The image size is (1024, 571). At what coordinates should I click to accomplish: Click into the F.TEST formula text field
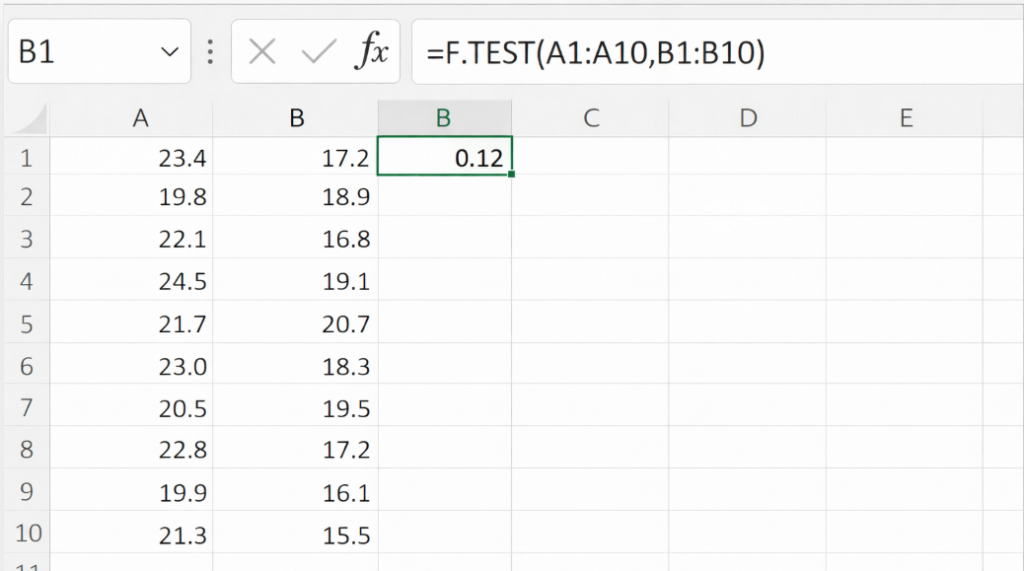coord(700,53)
